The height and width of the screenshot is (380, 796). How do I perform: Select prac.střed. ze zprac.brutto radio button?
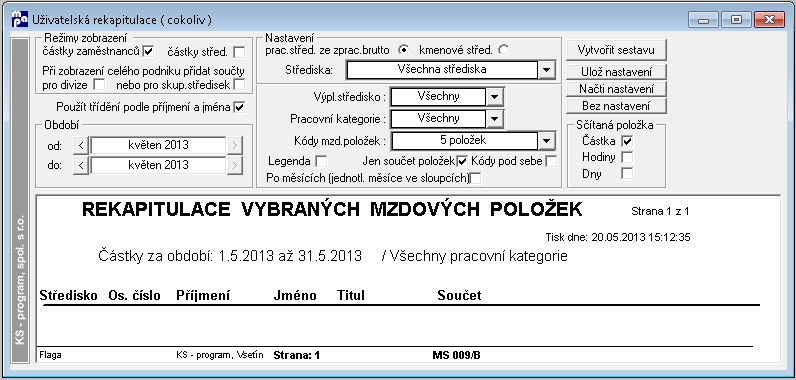coord(404,50)
